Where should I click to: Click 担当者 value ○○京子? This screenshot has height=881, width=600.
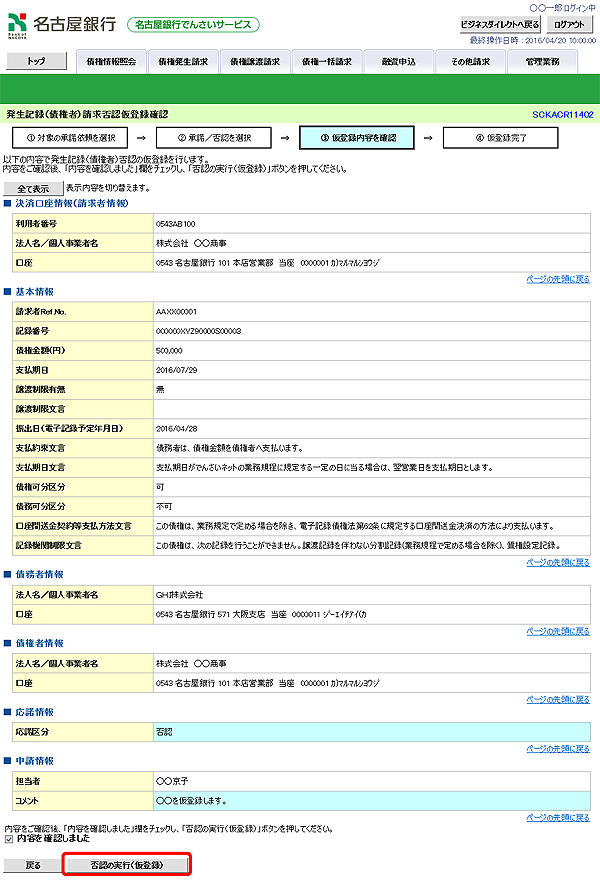pos(172,782)
